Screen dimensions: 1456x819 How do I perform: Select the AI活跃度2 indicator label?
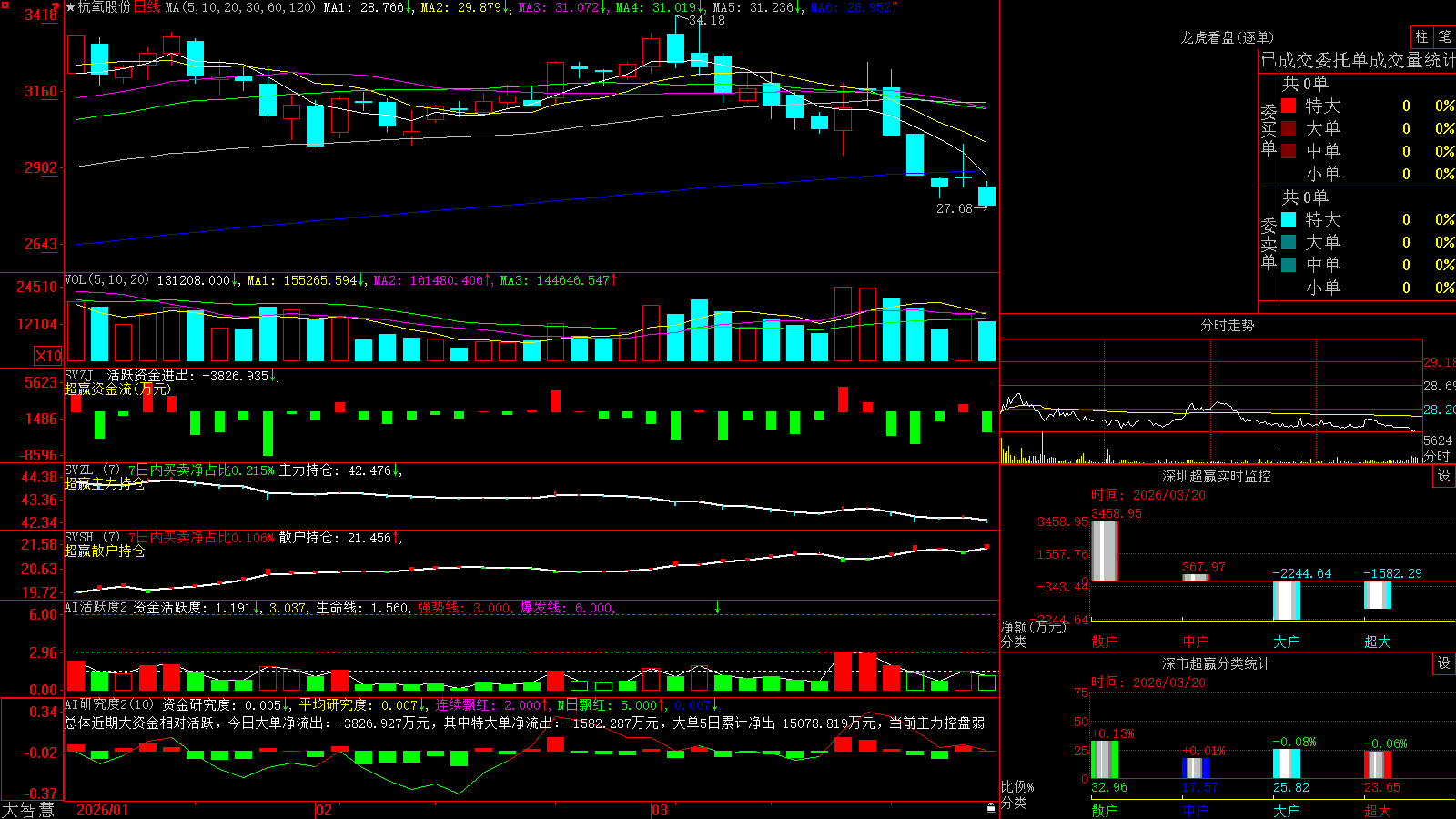click(x=96, y=607)
